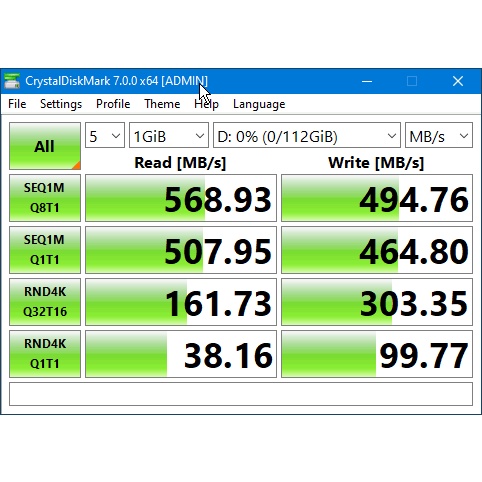The width and height of the screenshot is (482, 482).
Task: Click the 568.93 read result
Action: (181, 198)
